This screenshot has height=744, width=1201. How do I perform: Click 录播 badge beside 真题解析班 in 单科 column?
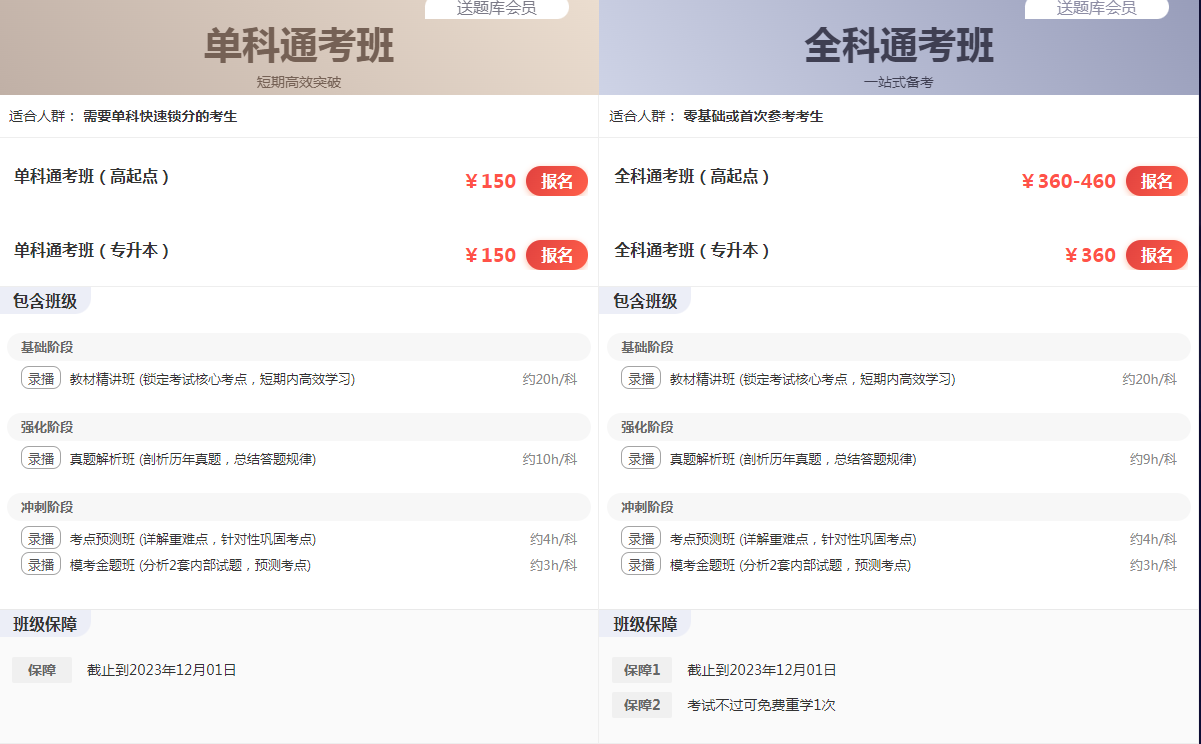click(41, 459)
